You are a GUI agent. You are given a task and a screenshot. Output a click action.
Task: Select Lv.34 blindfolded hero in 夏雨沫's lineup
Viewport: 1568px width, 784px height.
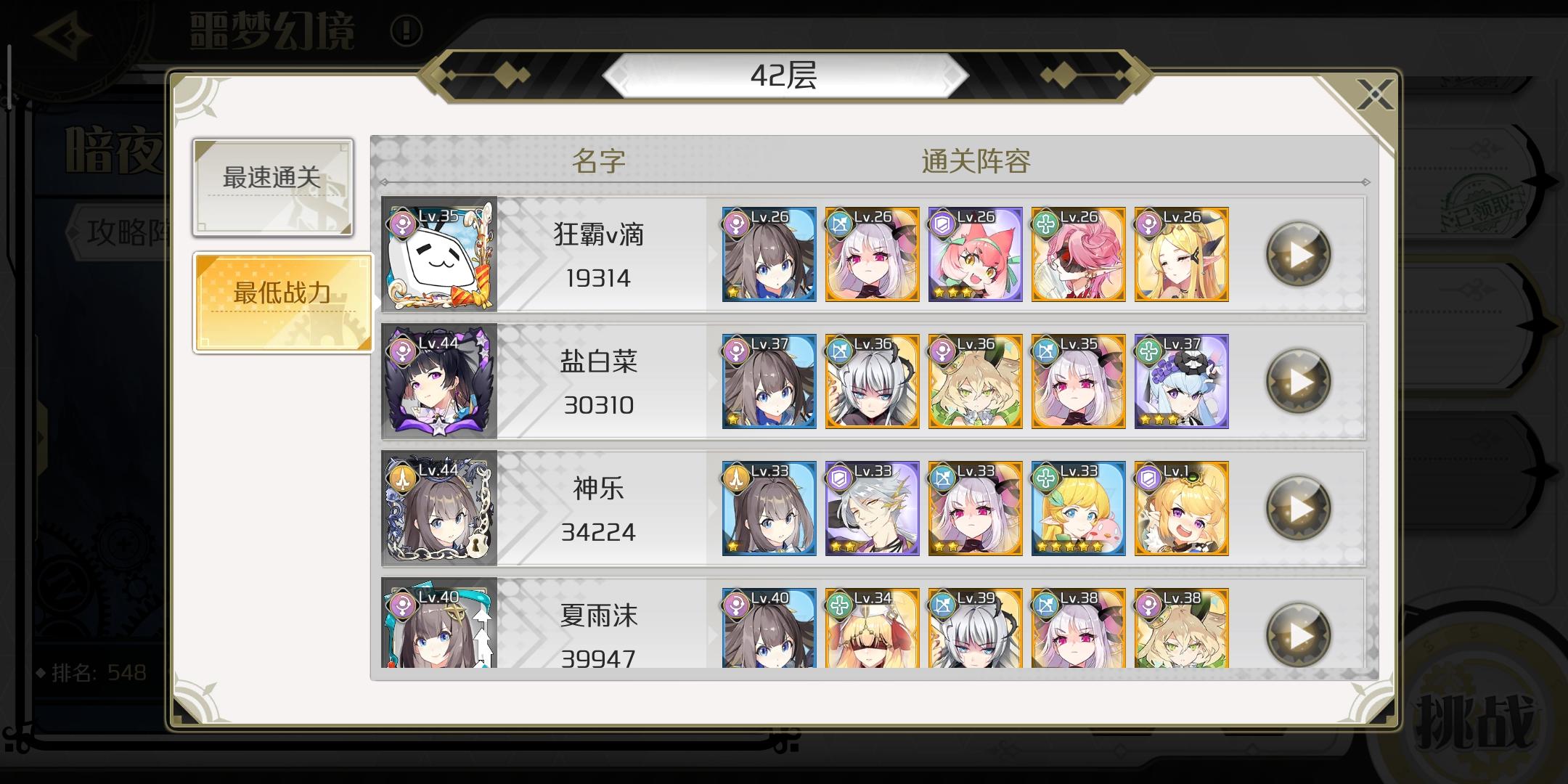coord(872,628)
